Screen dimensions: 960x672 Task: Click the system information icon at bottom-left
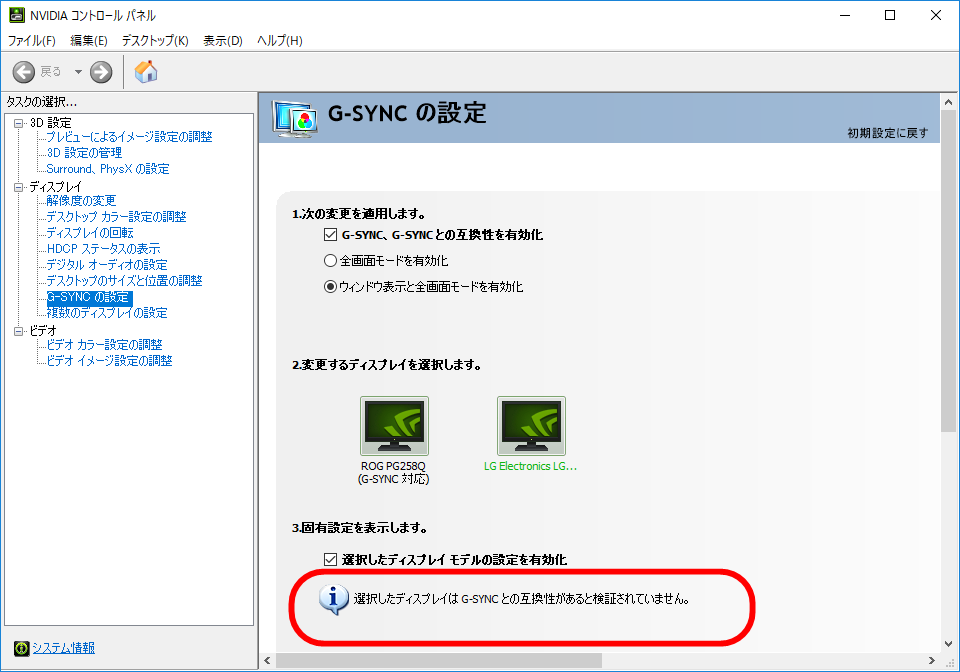pyautogui.click(x=21, y=648)
